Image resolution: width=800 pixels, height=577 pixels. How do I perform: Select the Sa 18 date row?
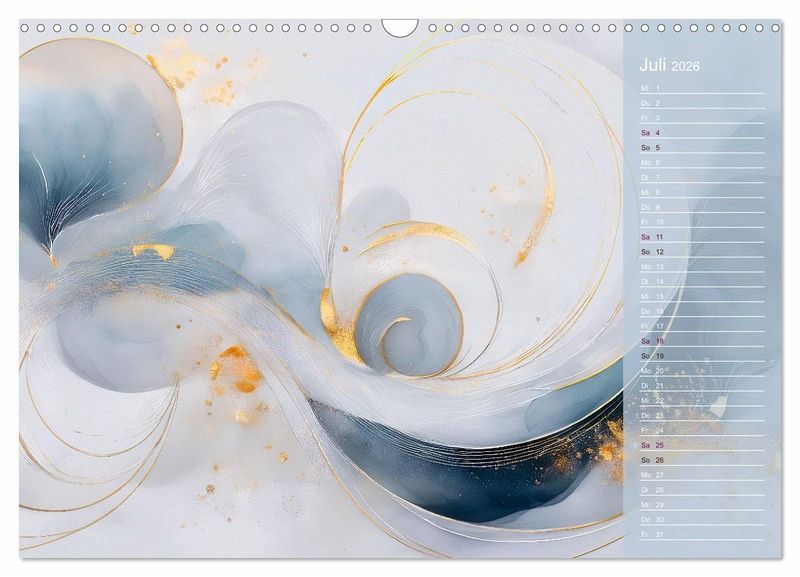[700, 341]
